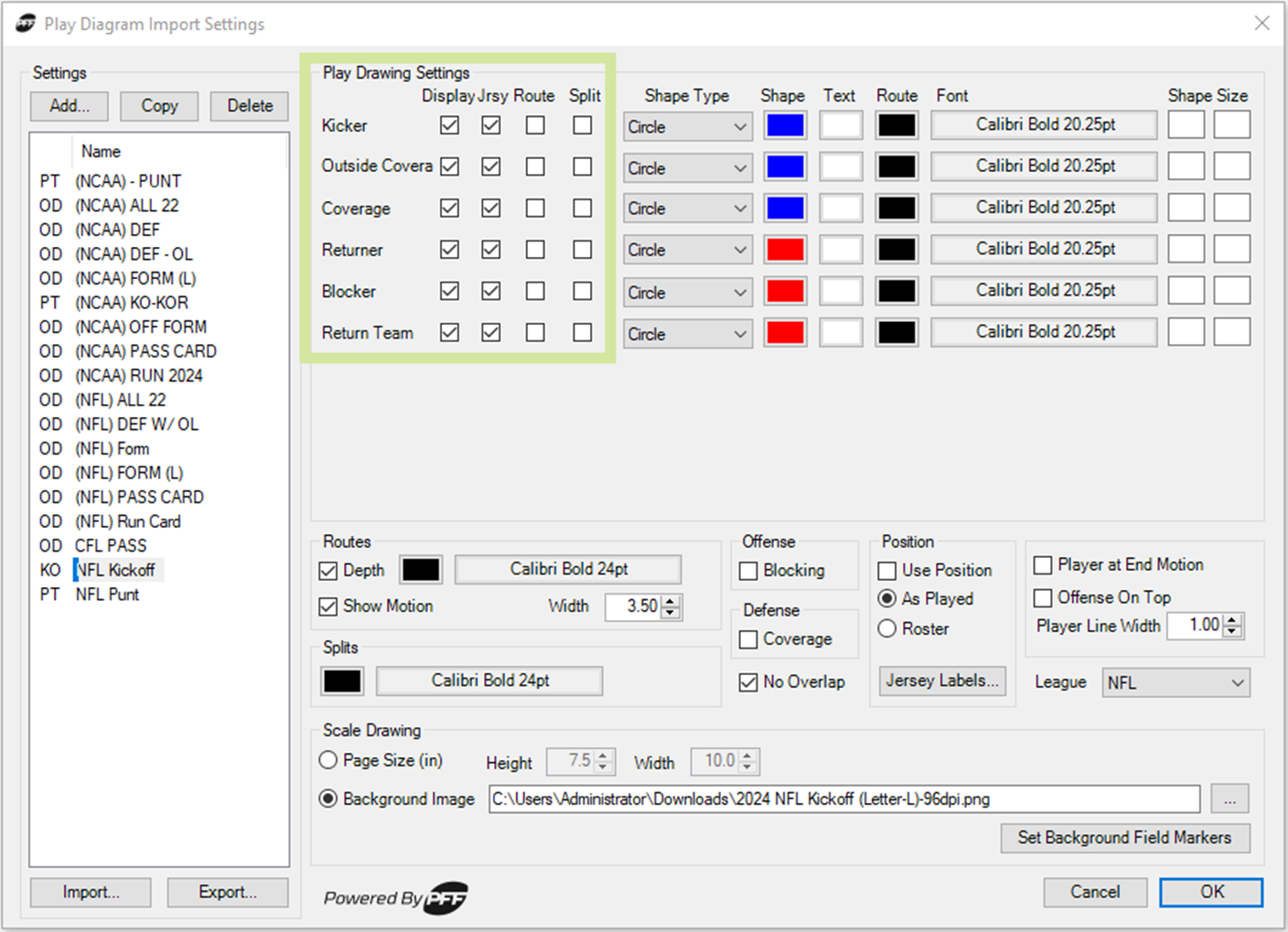Screen dimensions: 1288x932
Task: Click the Background Image path field
Action: 843,799
